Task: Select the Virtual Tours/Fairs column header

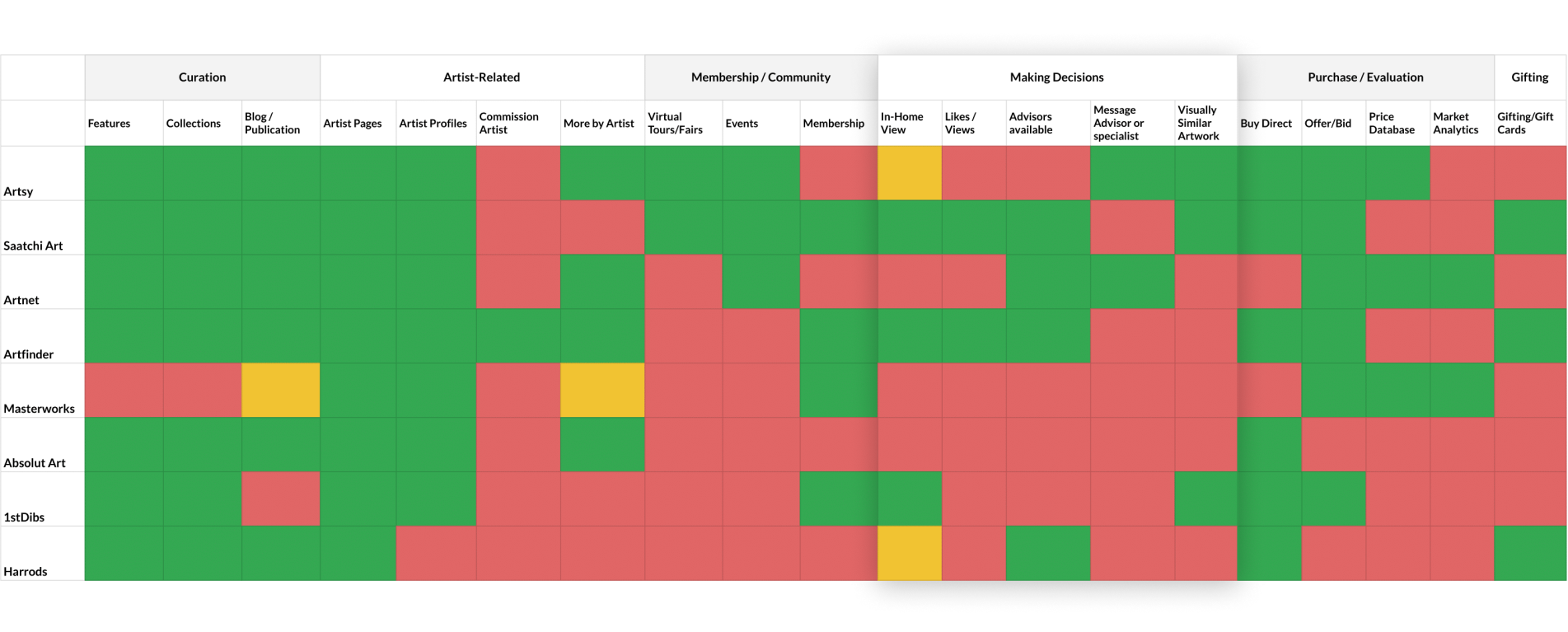Action: coord(683,124)
